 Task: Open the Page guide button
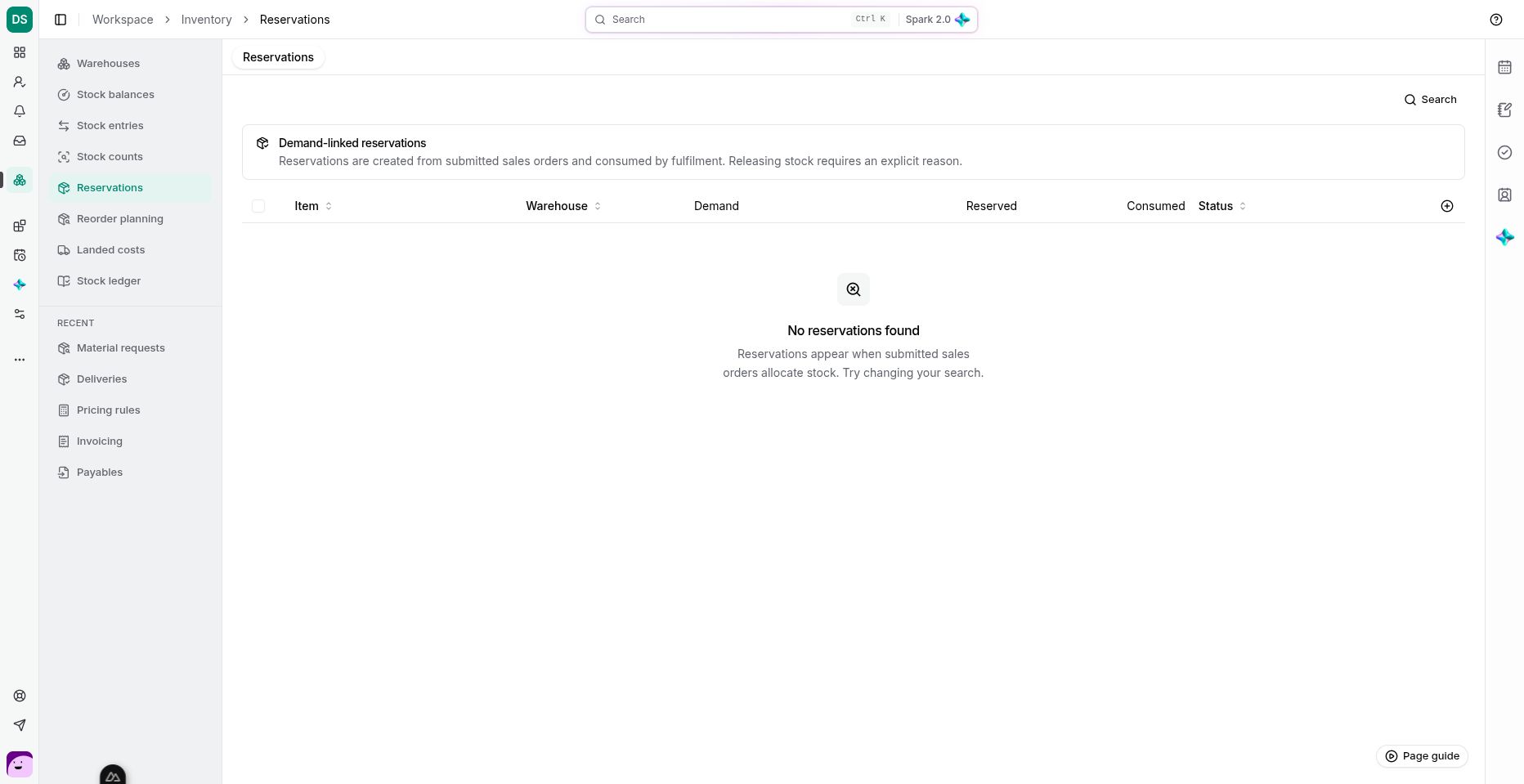(1422, 756)
